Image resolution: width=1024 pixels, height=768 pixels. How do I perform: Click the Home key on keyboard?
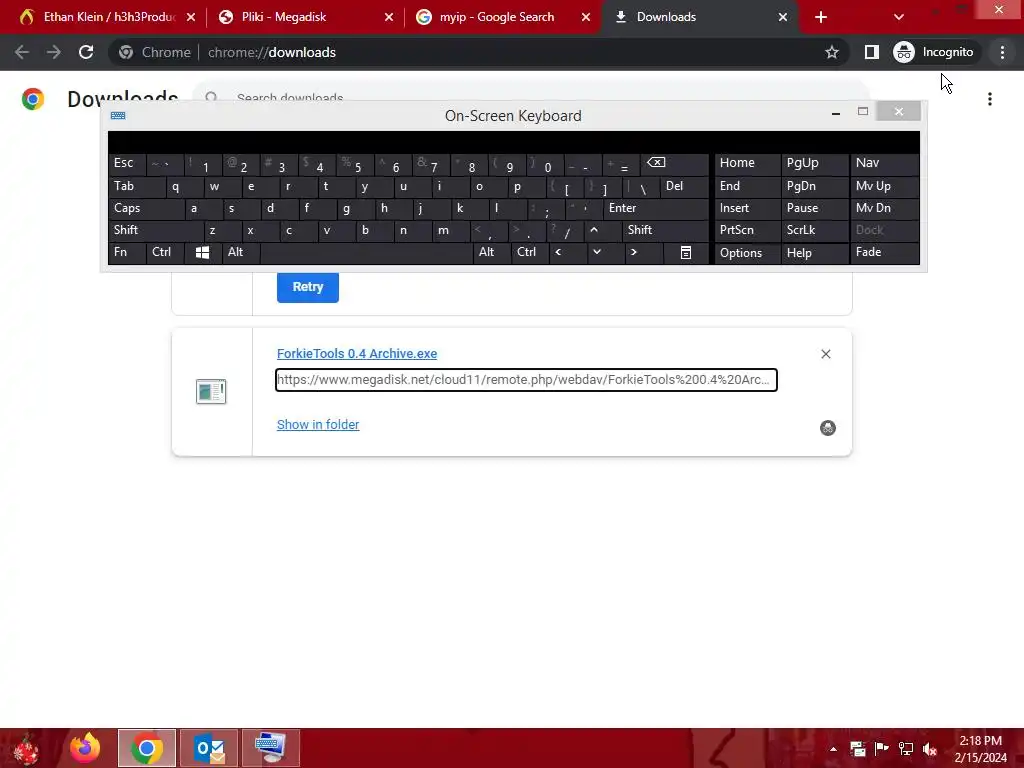pyautogui.click(x=748, y=163)
